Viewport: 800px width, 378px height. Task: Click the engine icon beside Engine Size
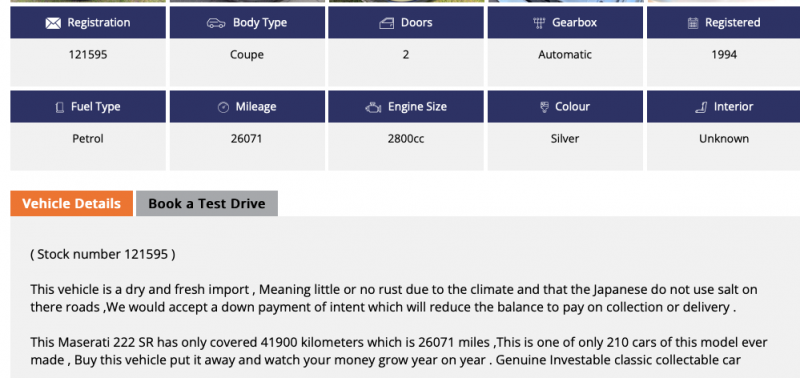pyautogui.click(x=373, y=107)
